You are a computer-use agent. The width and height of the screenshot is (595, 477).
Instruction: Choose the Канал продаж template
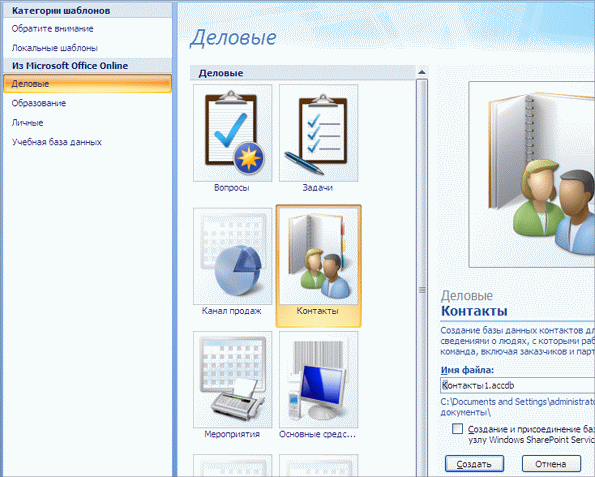[x=232, y=256]
